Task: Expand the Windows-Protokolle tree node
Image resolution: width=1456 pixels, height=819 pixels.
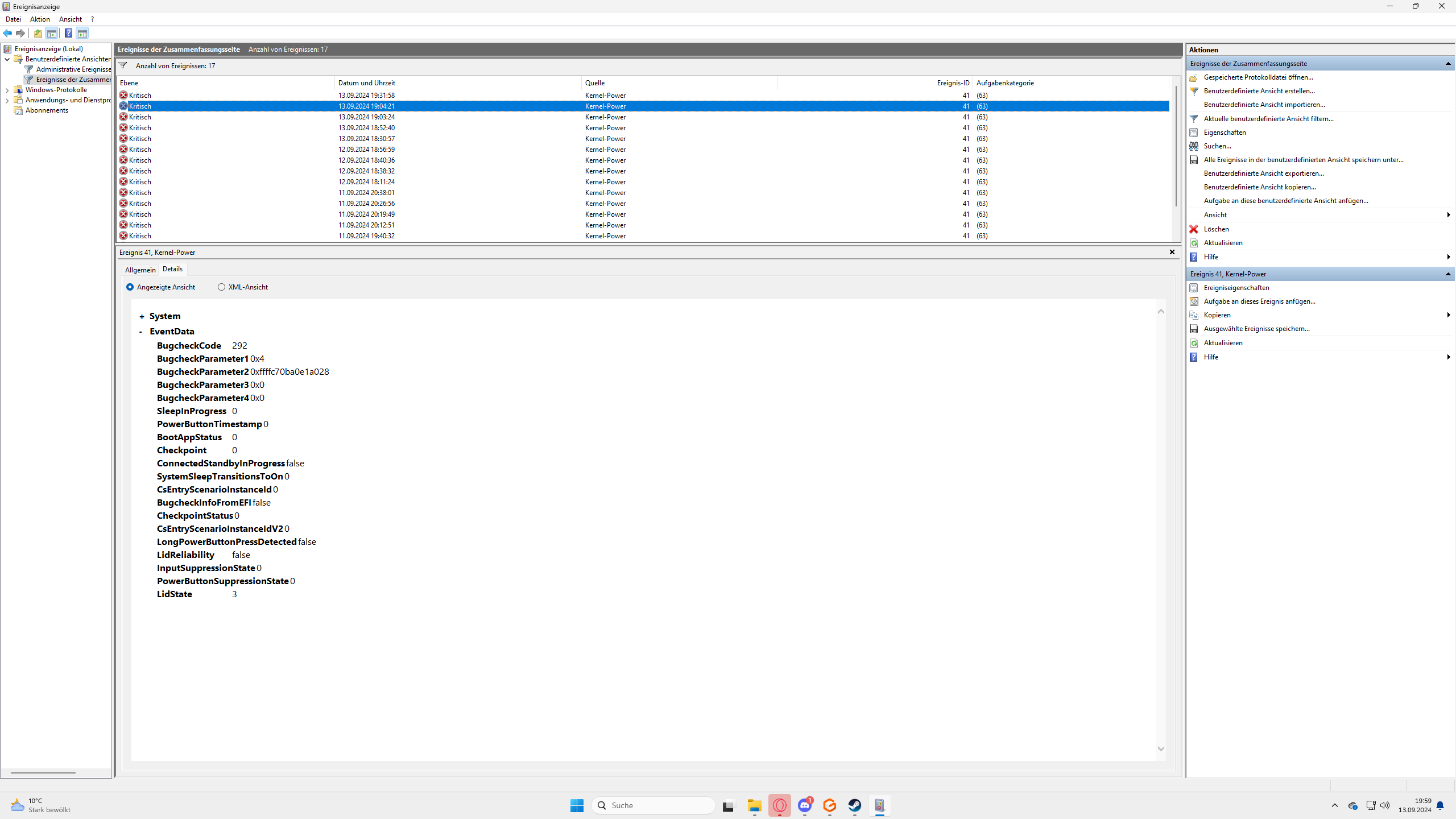Action: pos(7,90)
